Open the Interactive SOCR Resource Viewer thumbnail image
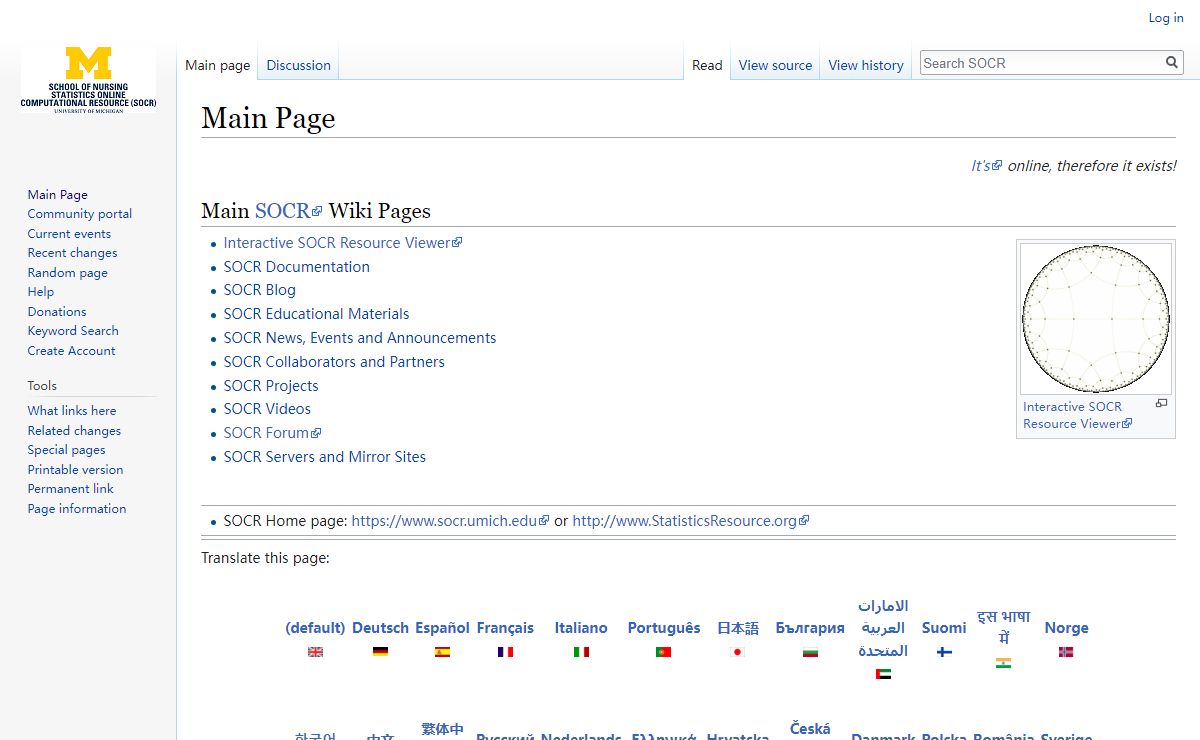 pyautogui.click(x=1096, y=319)
